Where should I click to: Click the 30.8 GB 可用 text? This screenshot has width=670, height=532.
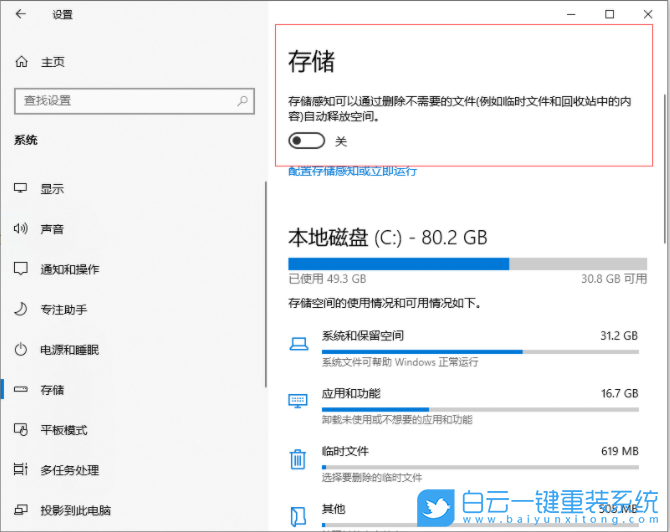point(614,279)
